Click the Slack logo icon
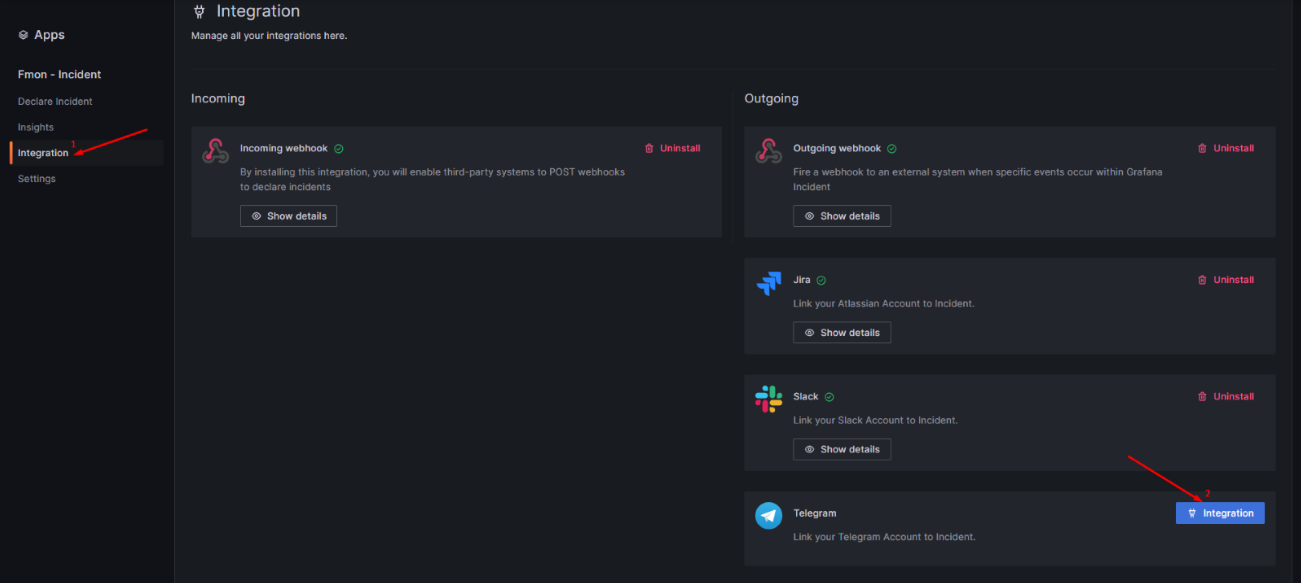This screenshot has height=583, width=1301. 768,399
